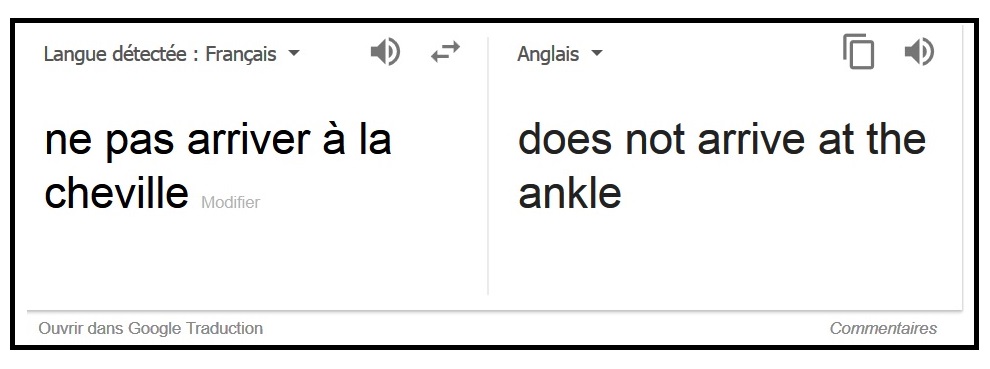This screenshot has width=990, height=369.
Task: Open the dropdown arrow beside Anglais
Action: (597, 54)
